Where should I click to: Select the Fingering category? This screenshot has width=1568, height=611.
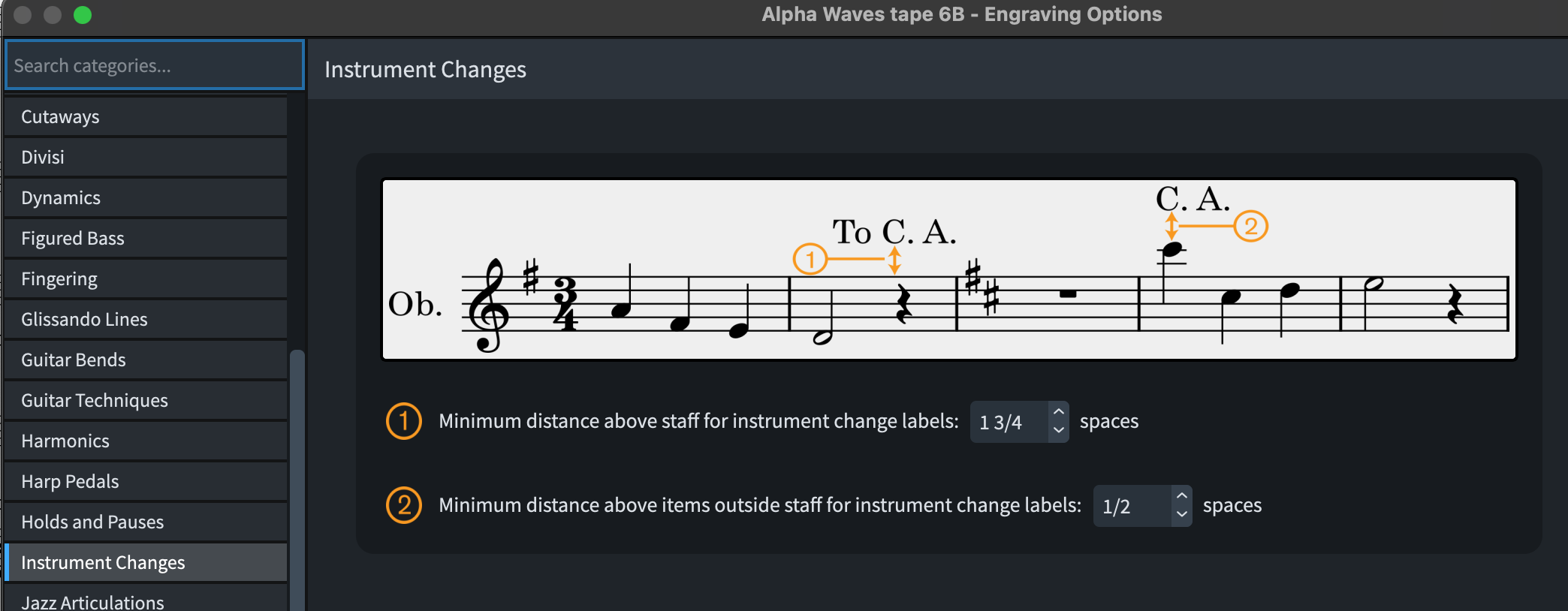coord(146,278)
